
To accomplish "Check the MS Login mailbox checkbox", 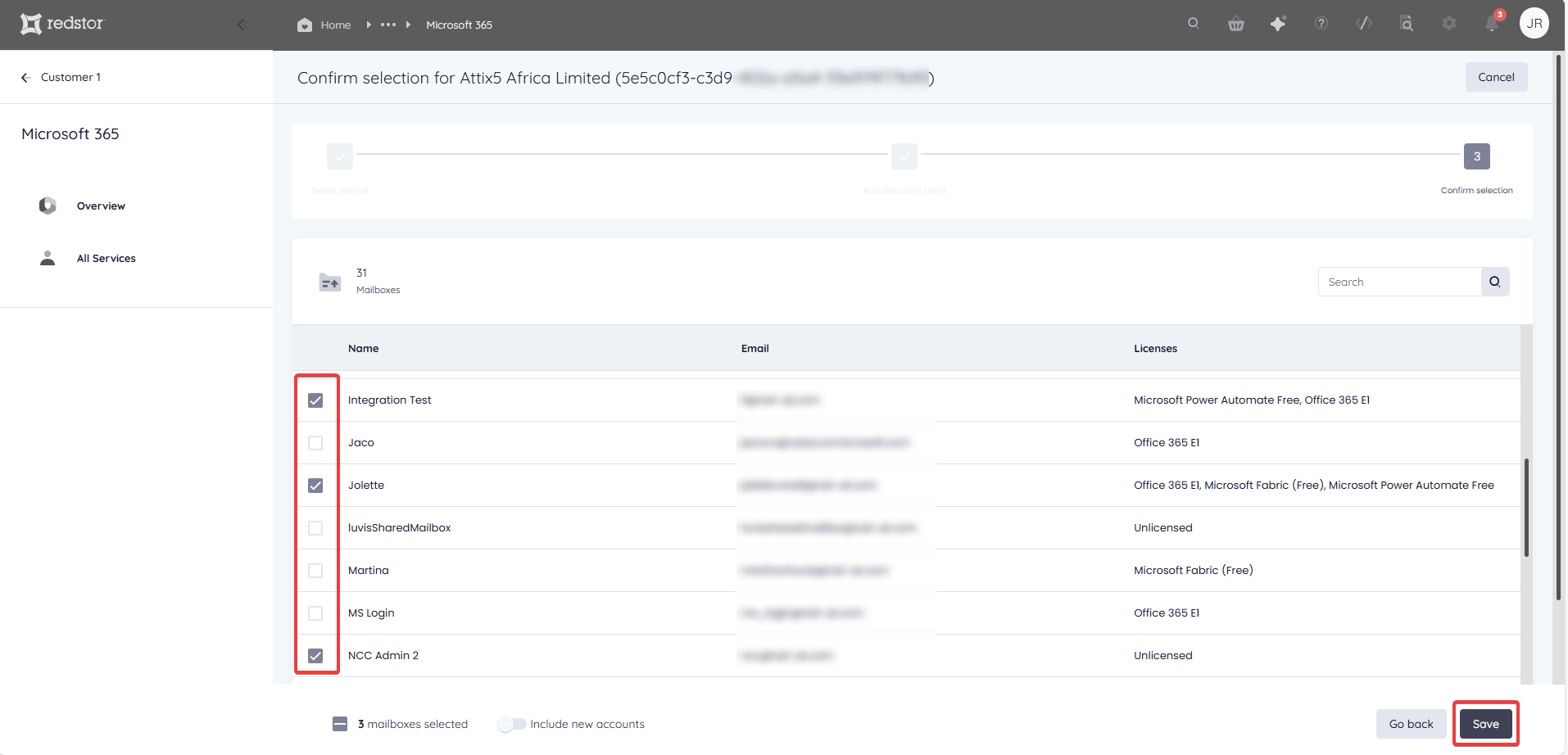I will [315, 613].
